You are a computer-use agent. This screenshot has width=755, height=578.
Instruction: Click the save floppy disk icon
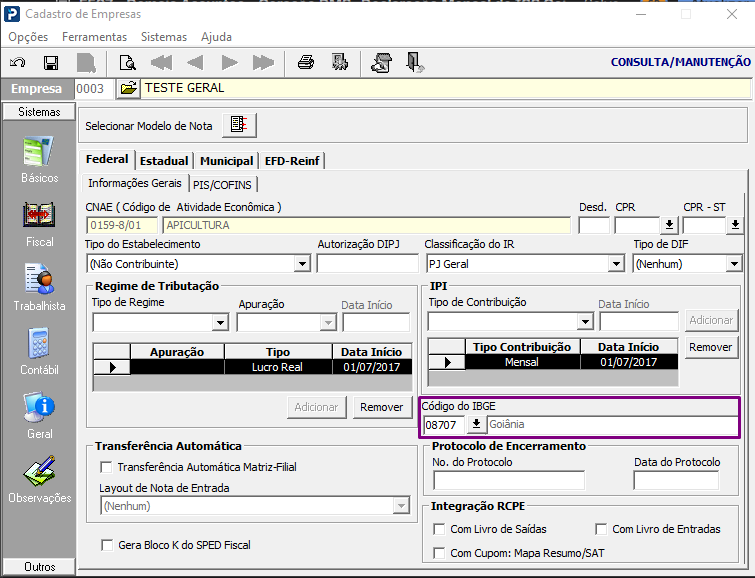coord(51,63)
